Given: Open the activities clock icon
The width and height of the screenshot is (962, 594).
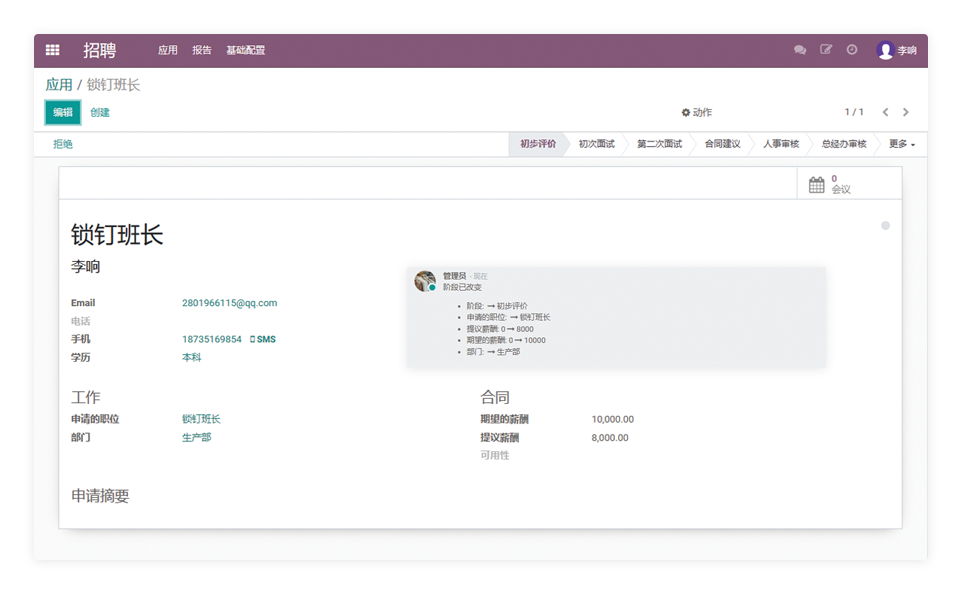Looking at the screenshot, I should tap(852, 50).
